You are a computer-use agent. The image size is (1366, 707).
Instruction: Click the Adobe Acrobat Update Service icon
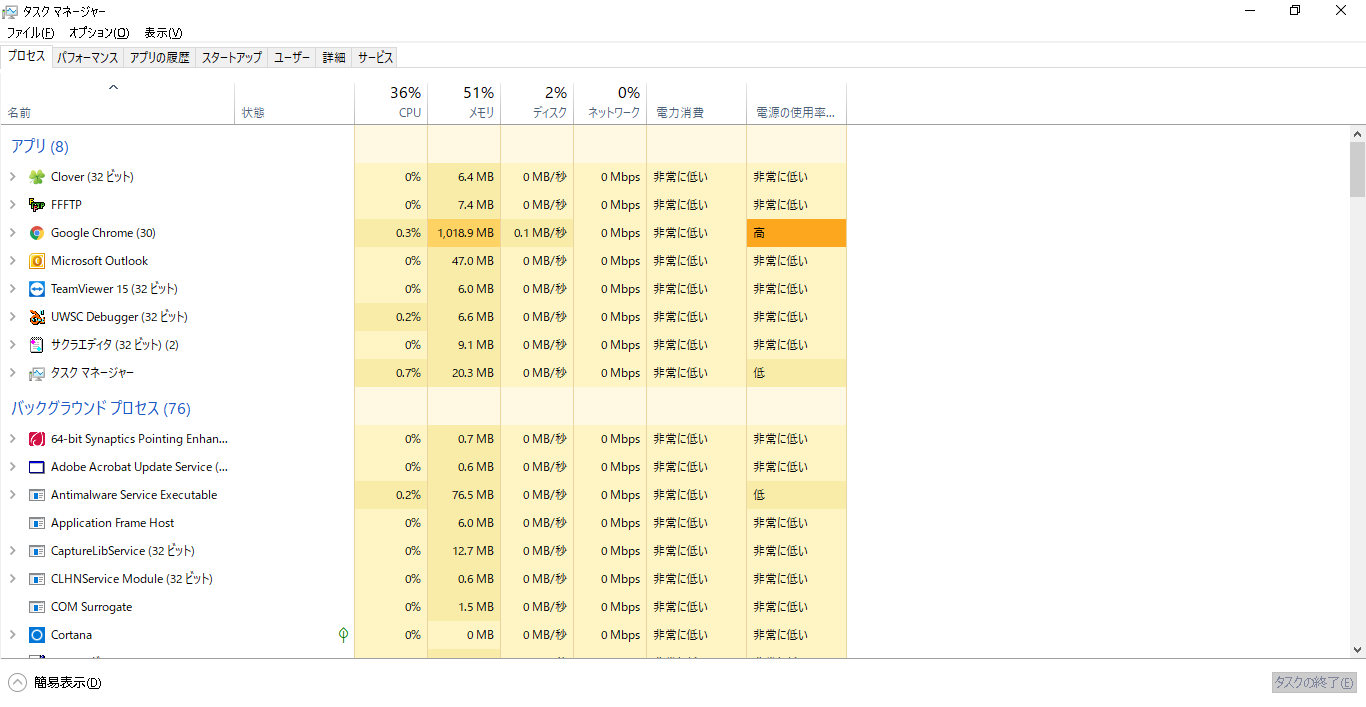tap(37, 467)
